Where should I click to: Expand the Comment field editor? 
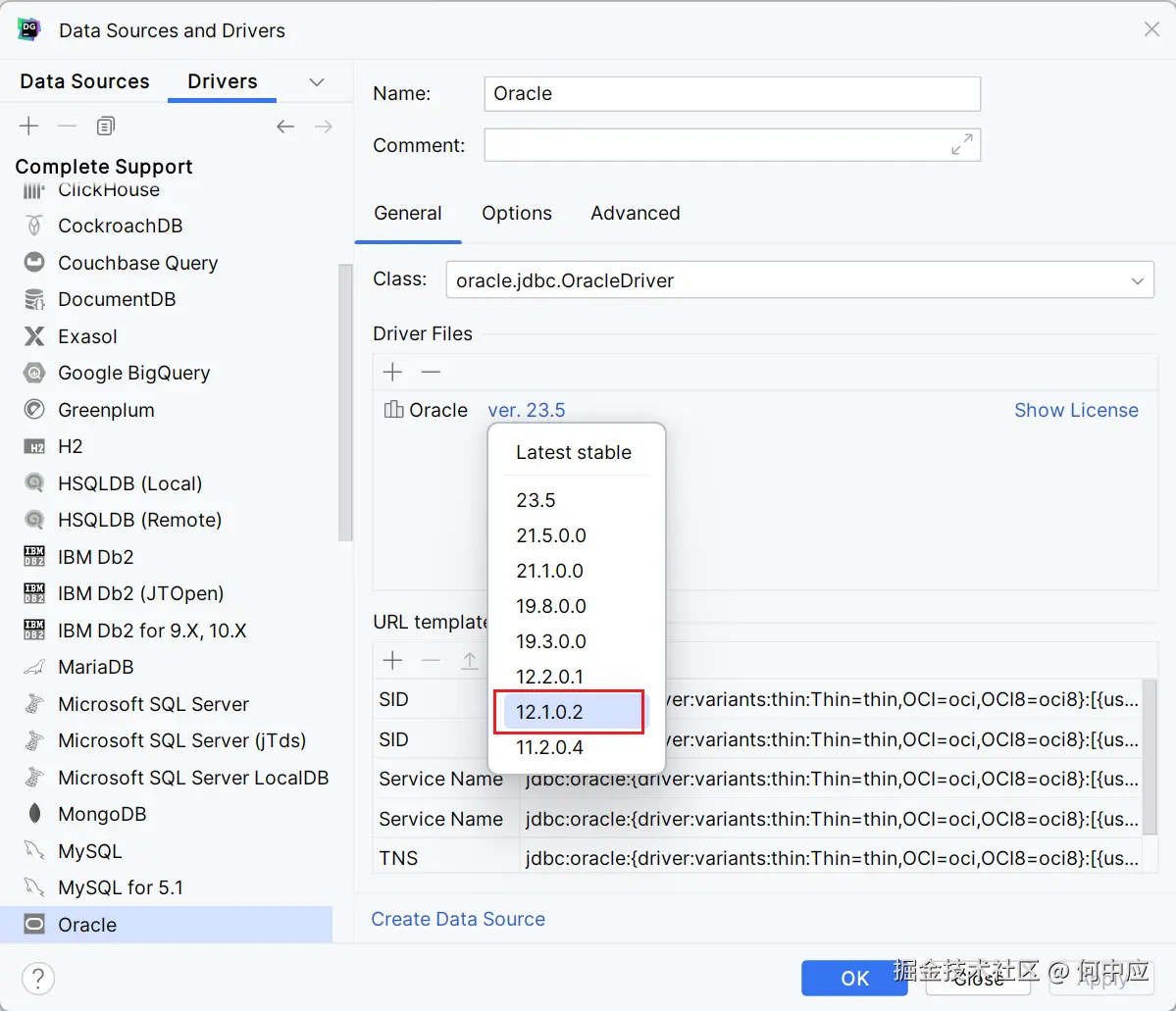(961, 145)
